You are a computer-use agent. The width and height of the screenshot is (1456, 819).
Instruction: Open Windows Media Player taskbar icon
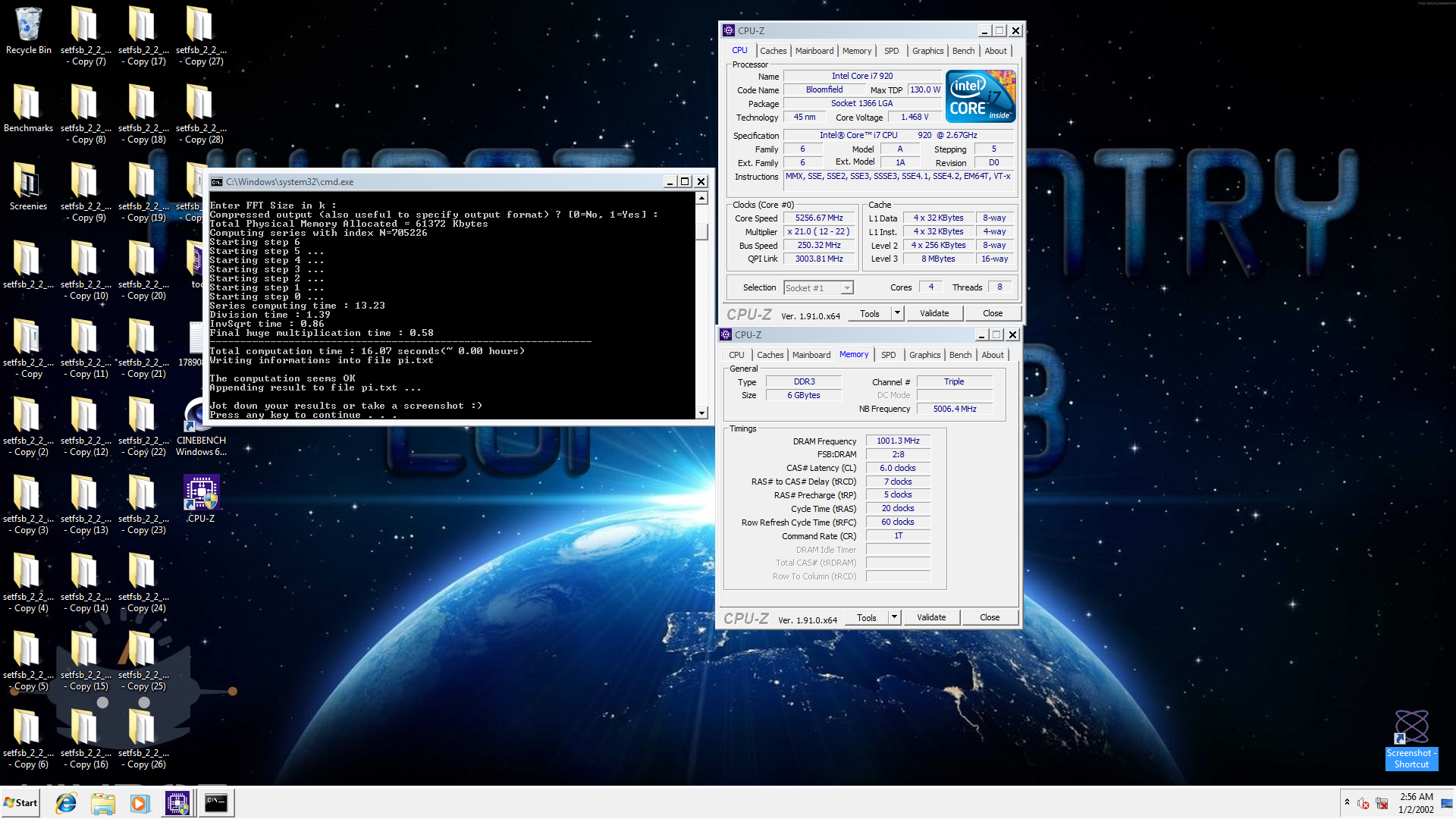(140, 803)
